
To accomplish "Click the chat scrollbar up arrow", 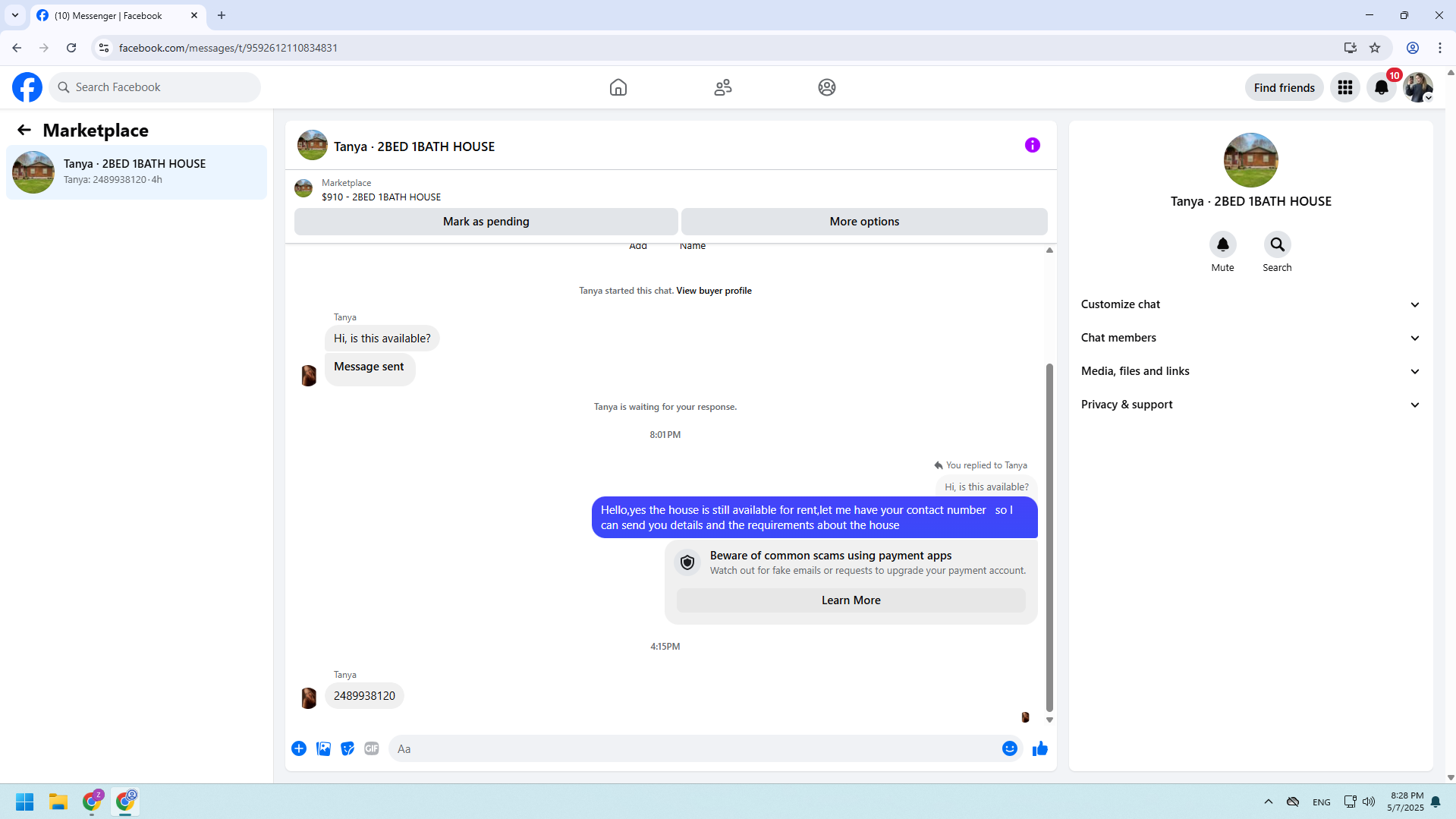I will point(1049,250).
